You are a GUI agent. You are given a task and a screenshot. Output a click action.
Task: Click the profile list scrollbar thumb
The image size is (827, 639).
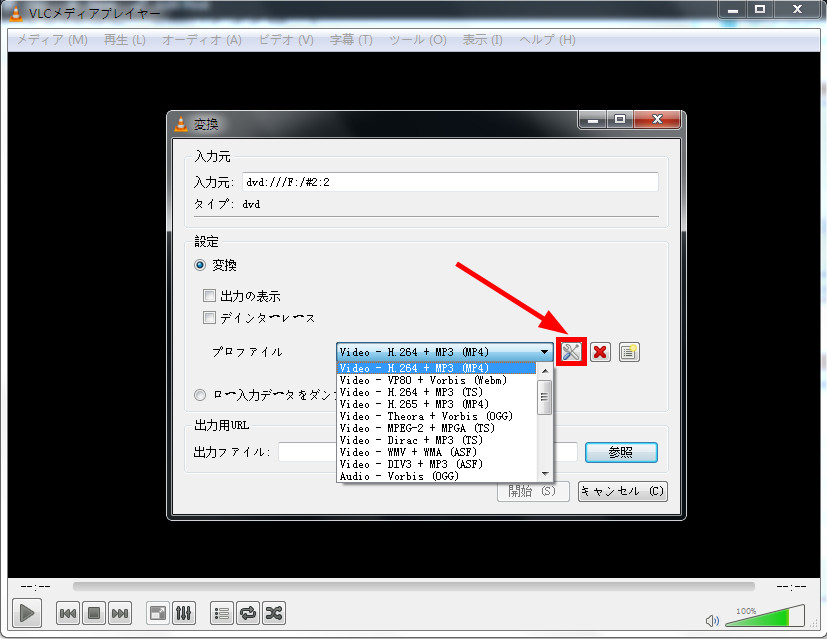544,396
